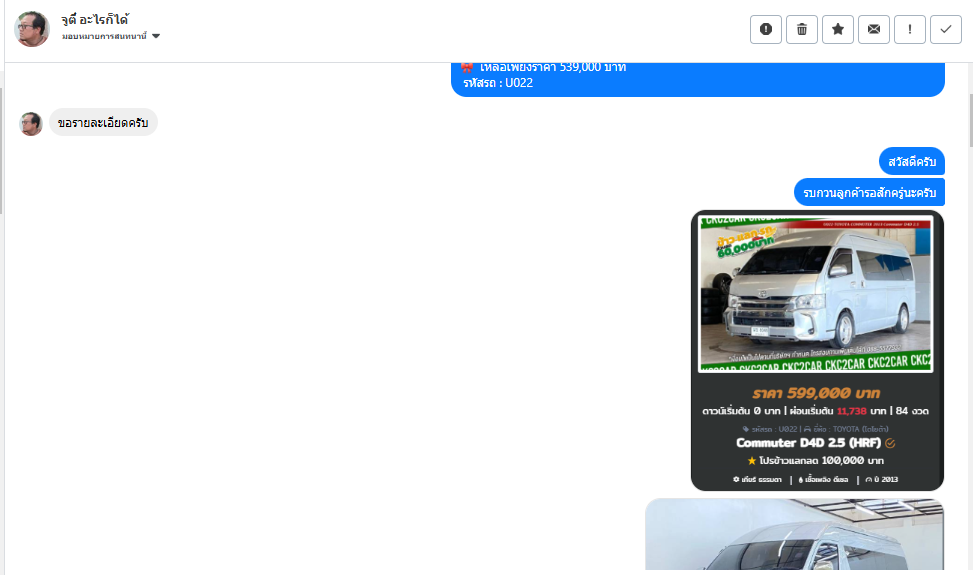
Task: Mark conversation as spam with exclamation circle icon
Action: pyautogui.click(x=766, y=29)
